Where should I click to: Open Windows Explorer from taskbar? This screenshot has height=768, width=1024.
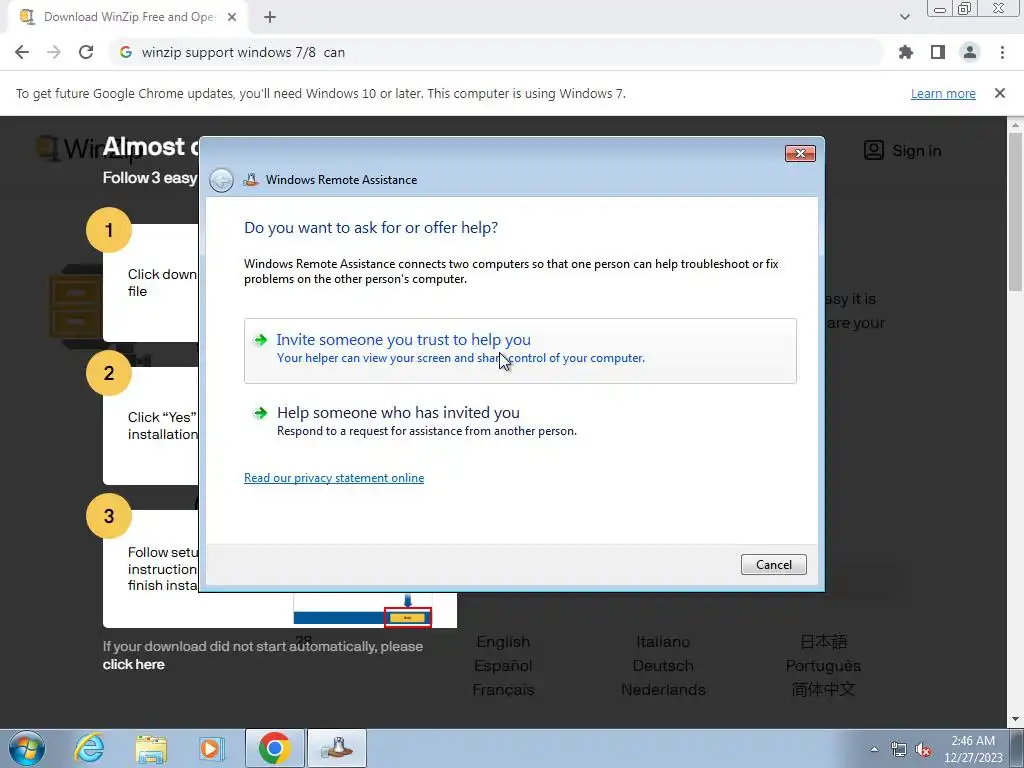(151, 748)
